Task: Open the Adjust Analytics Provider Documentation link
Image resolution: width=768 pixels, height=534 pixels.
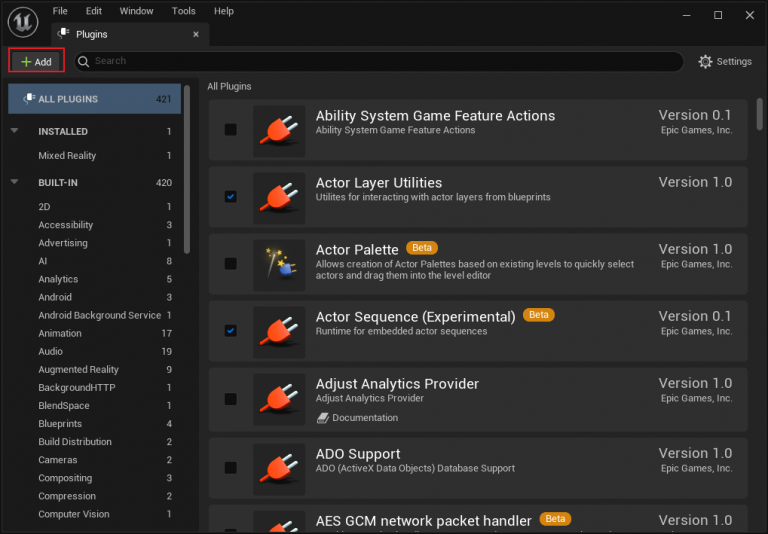Action: [364, 418]
